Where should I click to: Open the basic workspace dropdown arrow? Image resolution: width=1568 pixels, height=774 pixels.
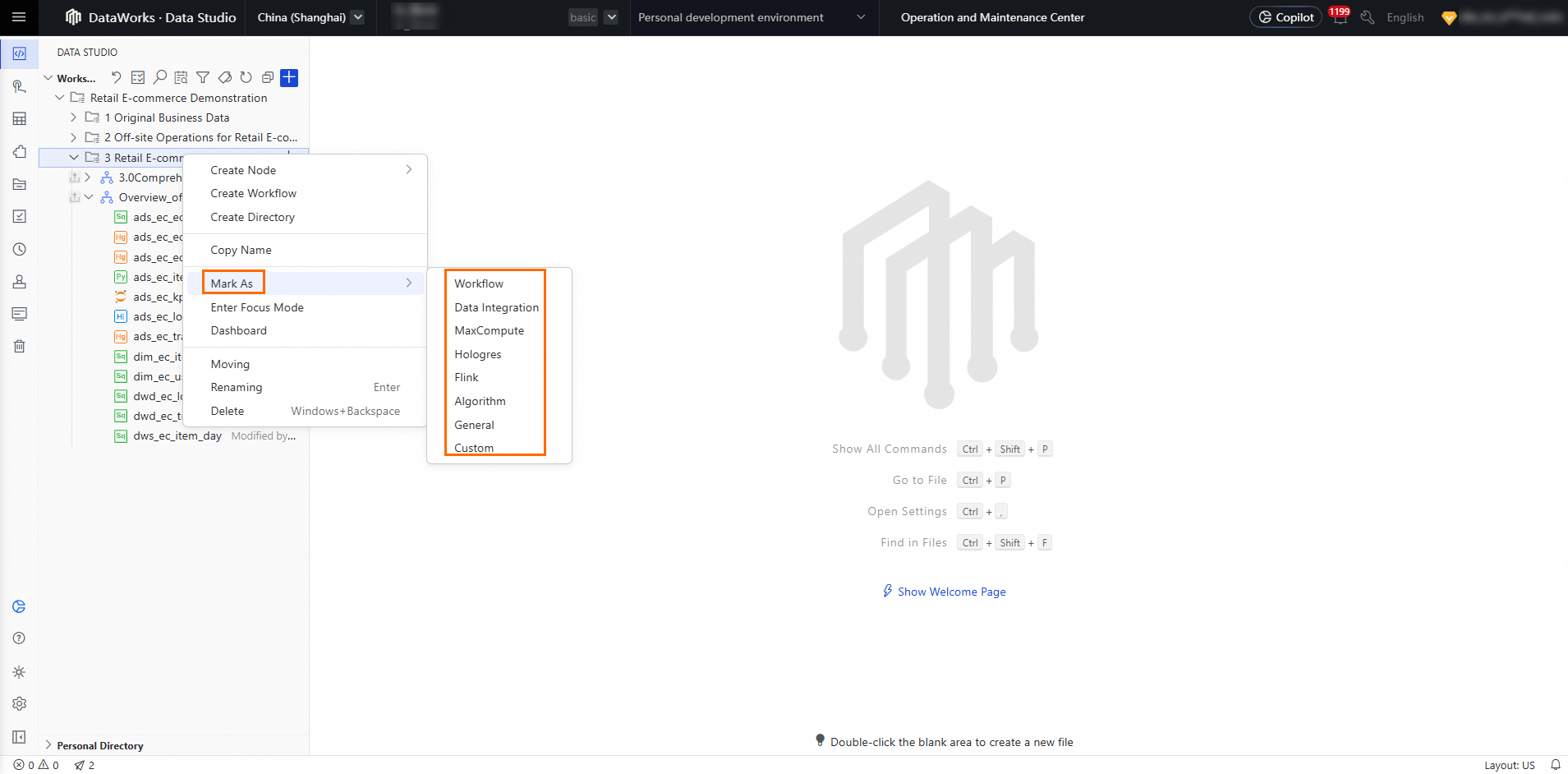point(611,17)
